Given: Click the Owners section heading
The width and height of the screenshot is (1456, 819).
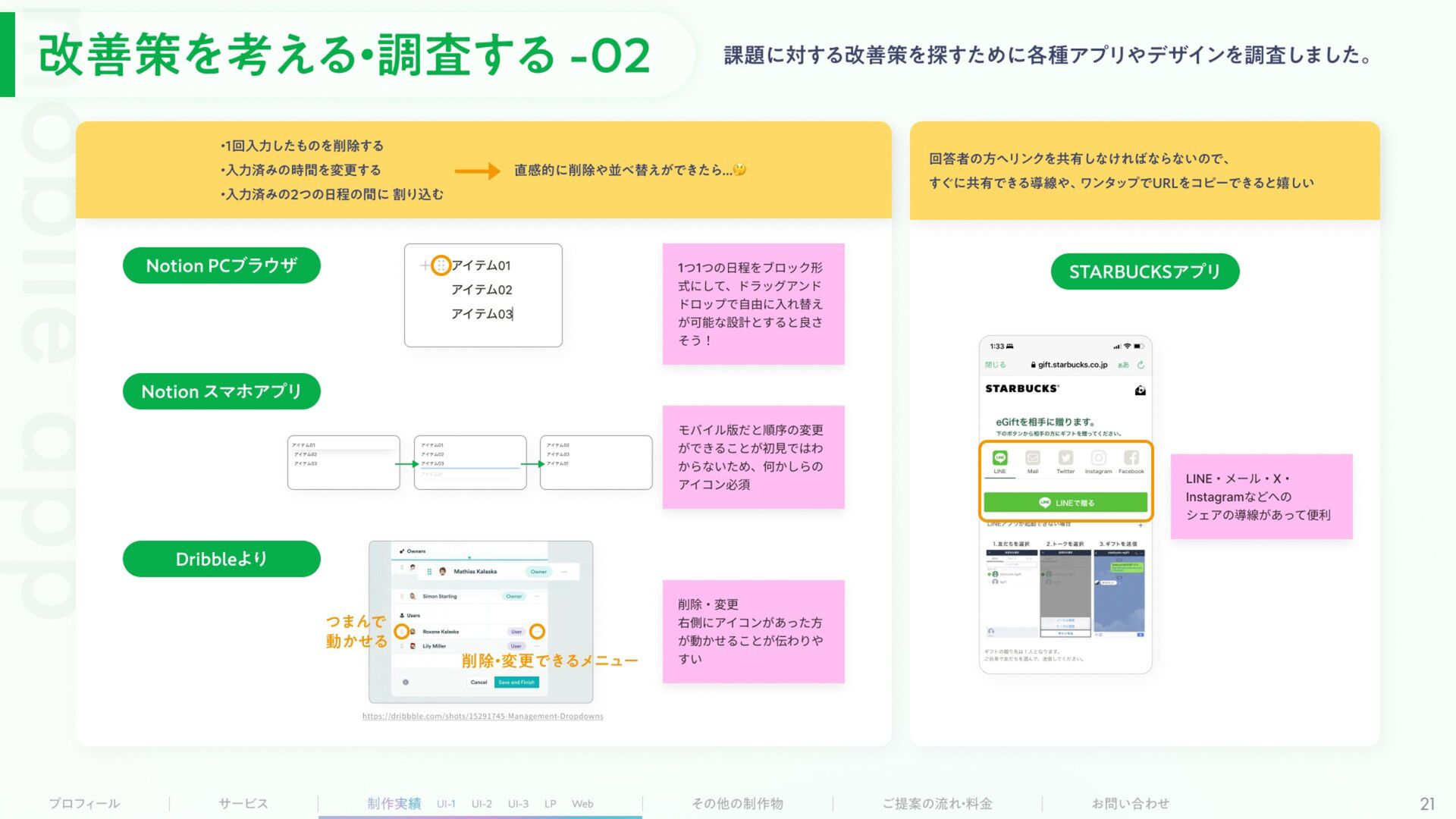Looking at the screenshot, I should click(x=413, y=551).
